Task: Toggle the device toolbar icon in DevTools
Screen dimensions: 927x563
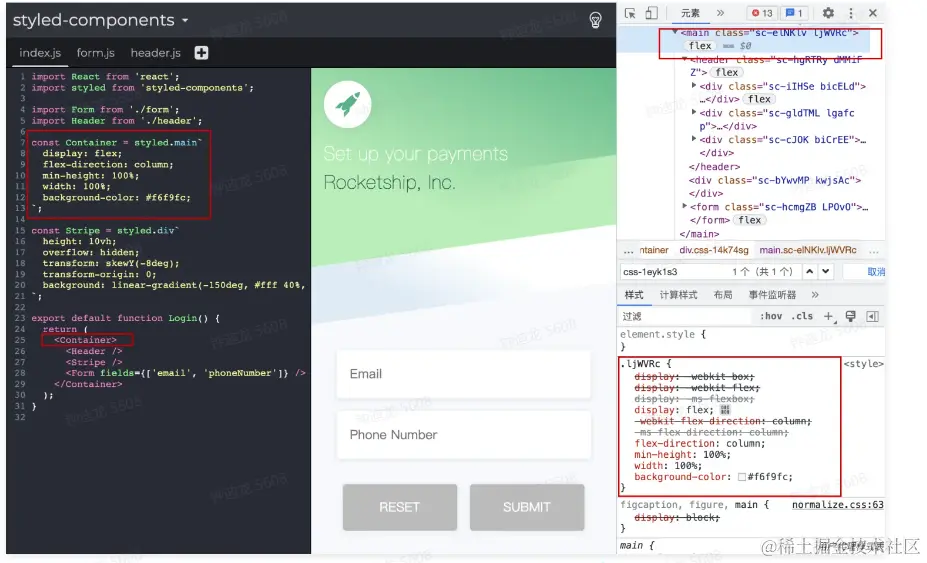Action: pyautogui.click(x=651, y=13)
